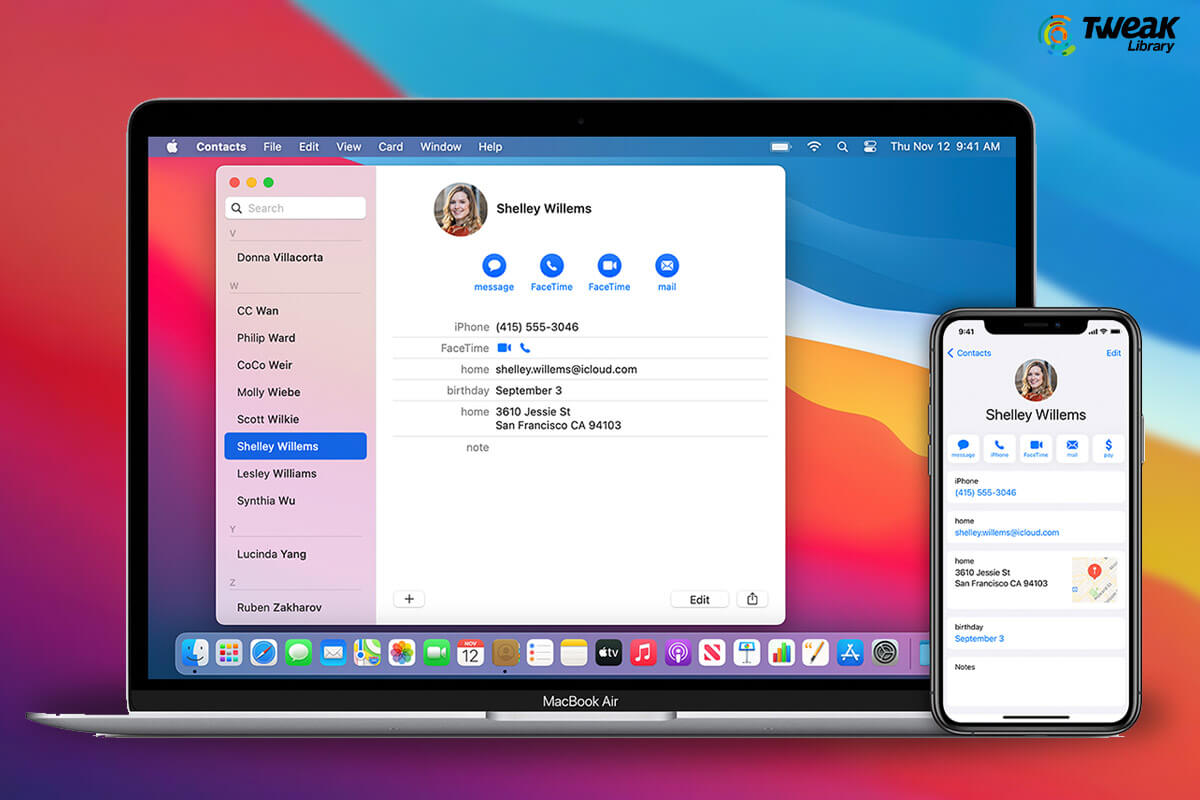Select the Wi-Fi icon in the menu bar
Viewport: 1200px width, 800px height.
(814, 146)
